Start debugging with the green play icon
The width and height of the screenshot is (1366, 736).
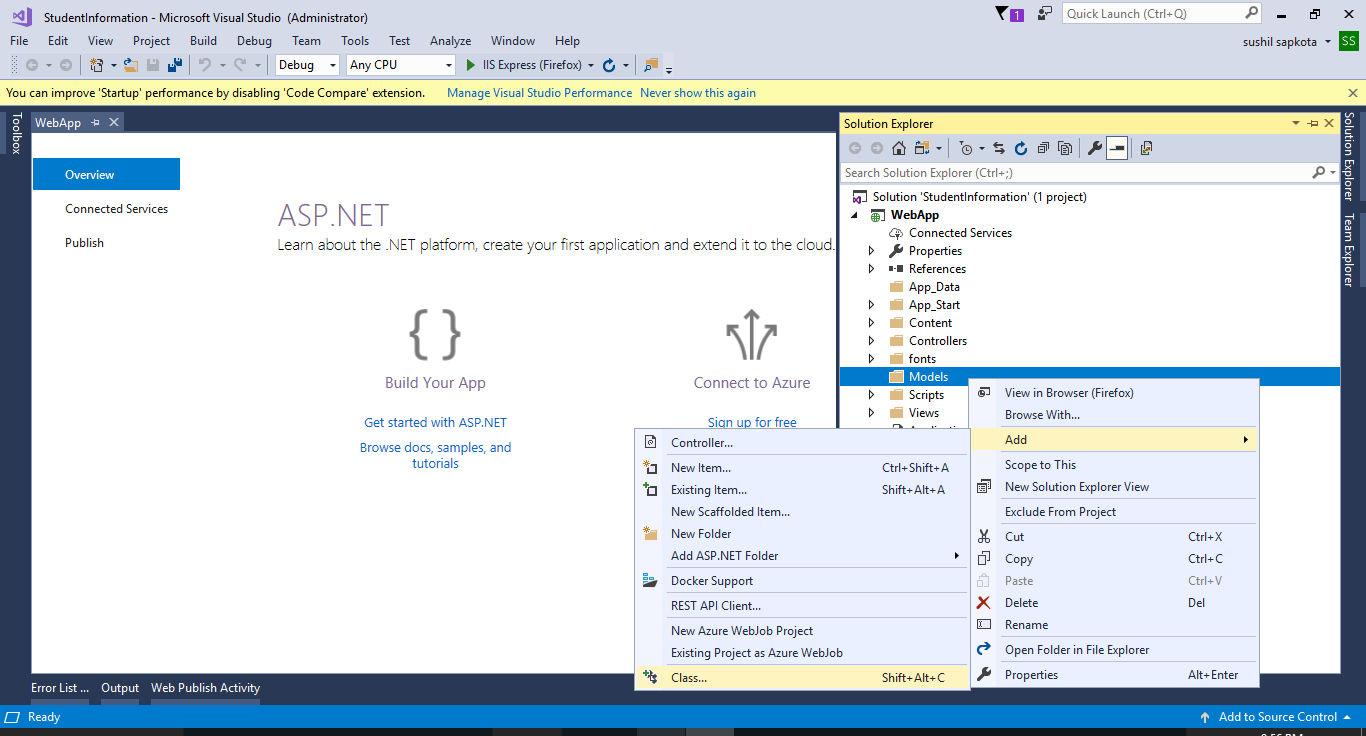(472, 65)
